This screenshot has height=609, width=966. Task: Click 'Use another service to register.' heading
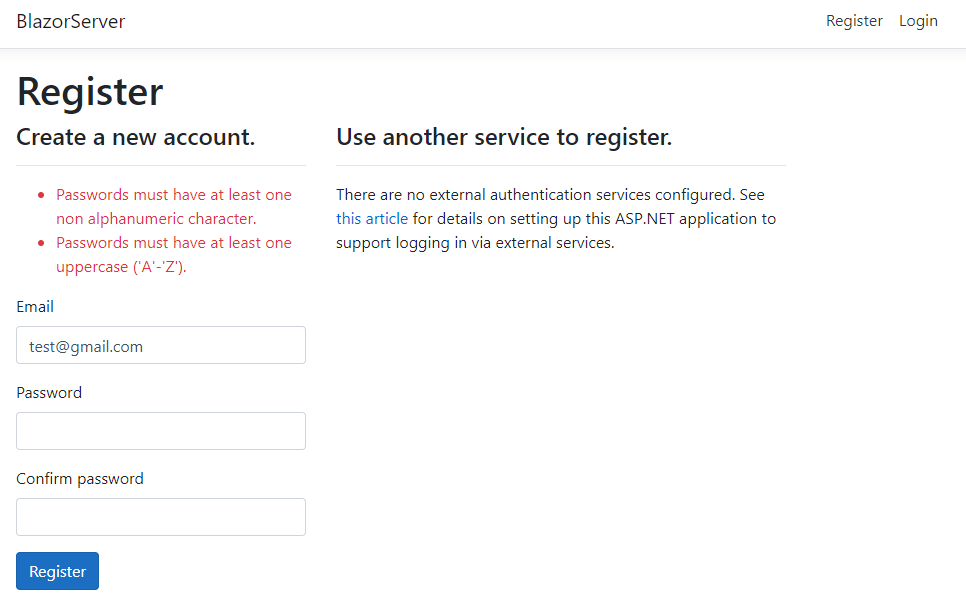504,137
